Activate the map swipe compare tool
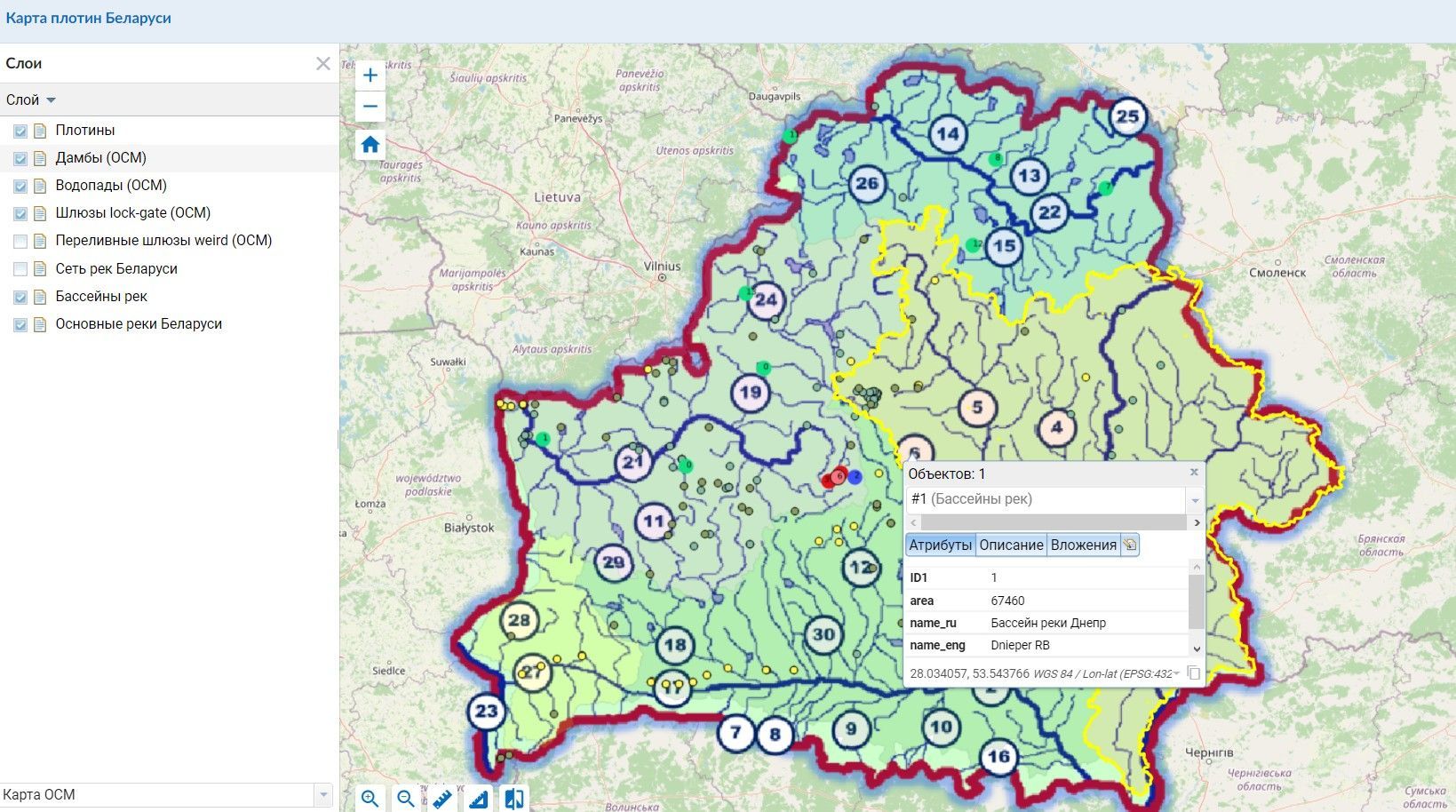The image size is (1456, 812). tap(513, 799)
